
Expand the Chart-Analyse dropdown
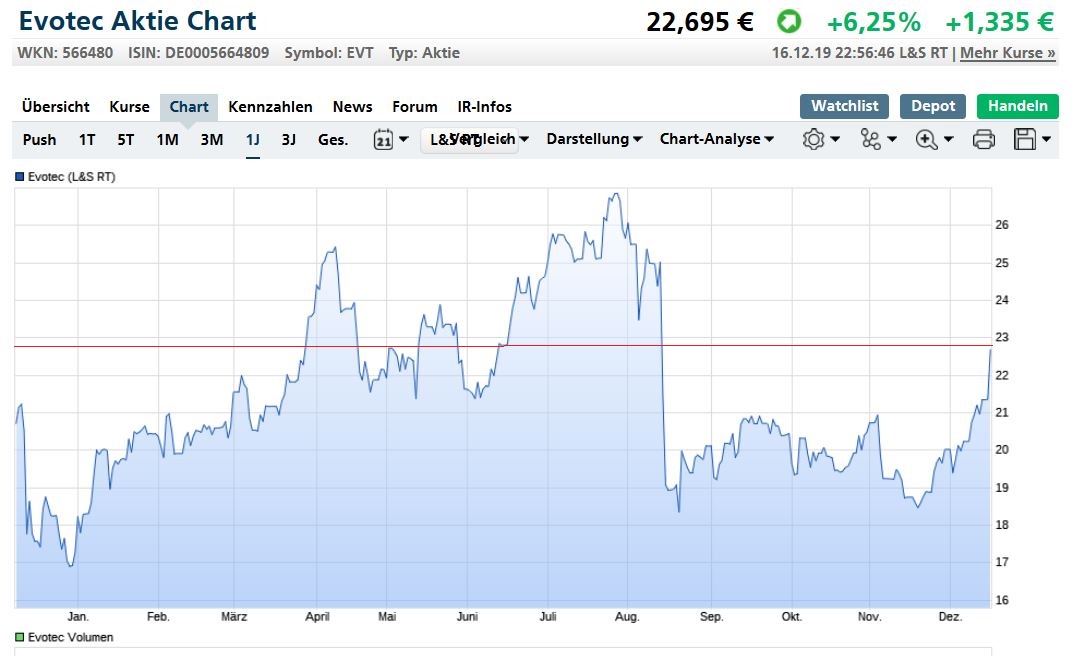[716, 140]
